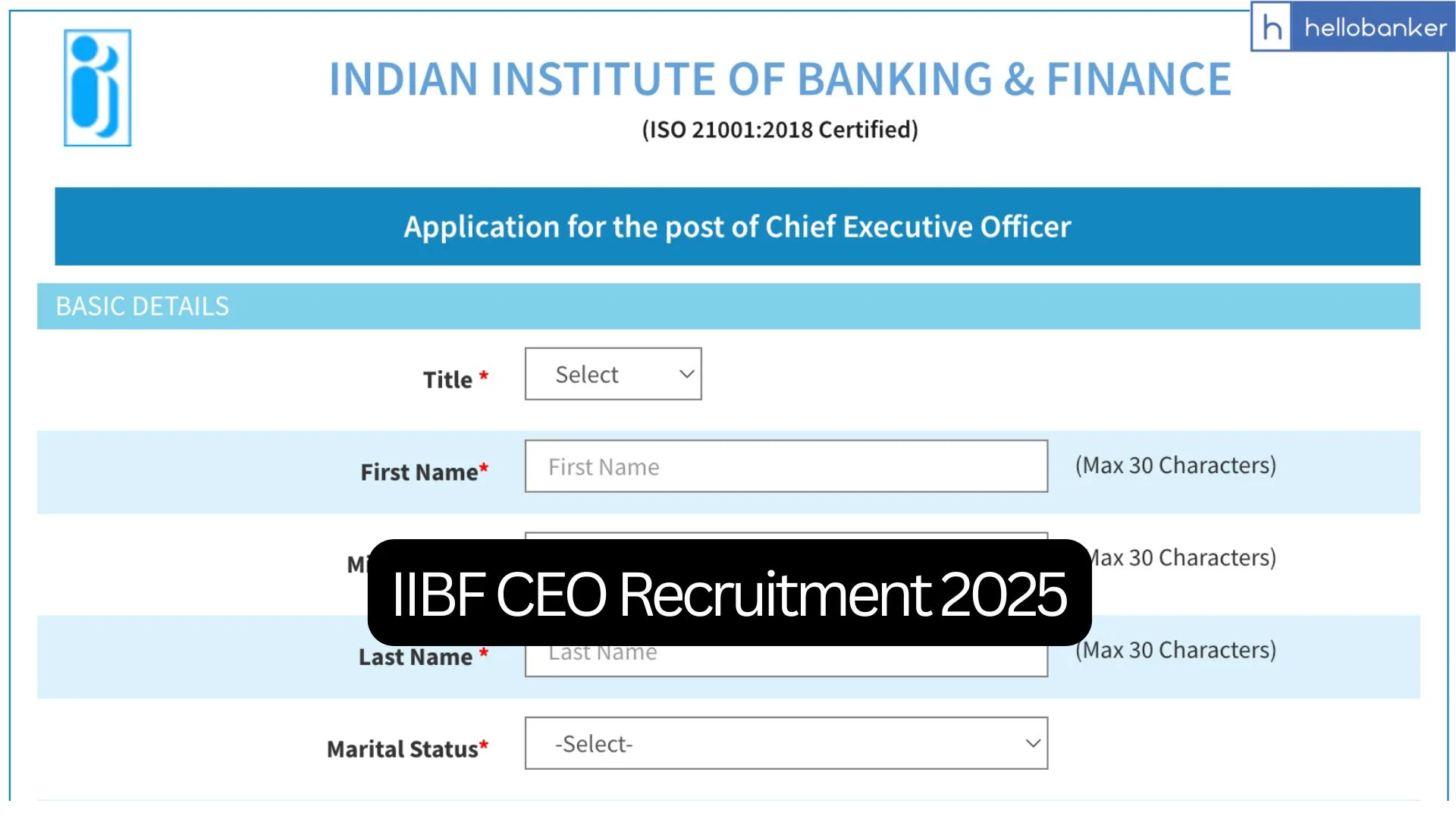The width and height of the screenshot is (1456, 819).
Task: Click the INDIAN INSTITUTE OF BANKING & FINANCE heading
Action: tap(779, 78)
